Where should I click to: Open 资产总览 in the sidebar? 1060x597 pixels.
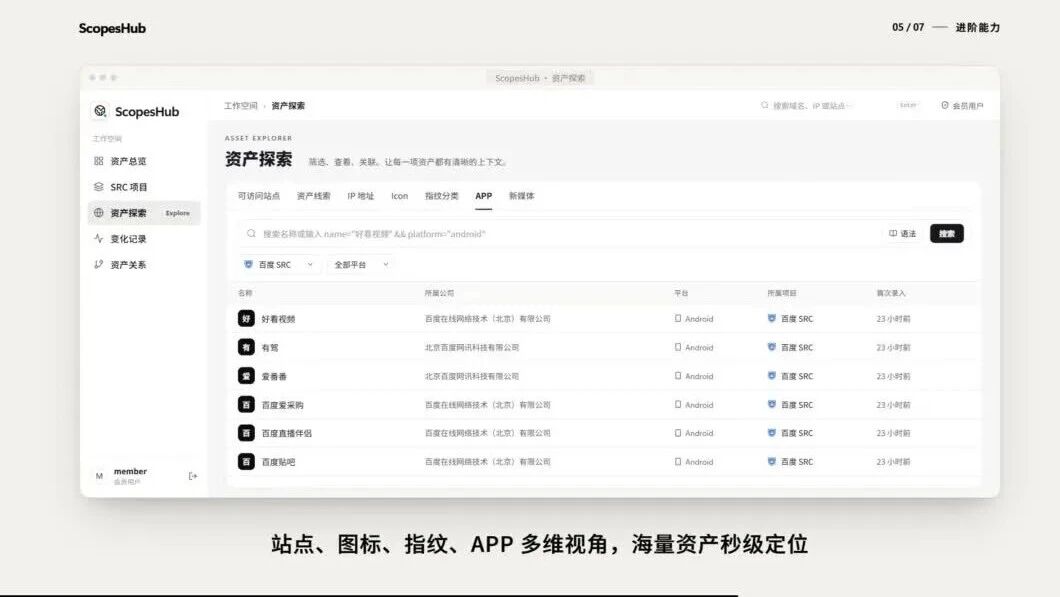tap(144, 161)
